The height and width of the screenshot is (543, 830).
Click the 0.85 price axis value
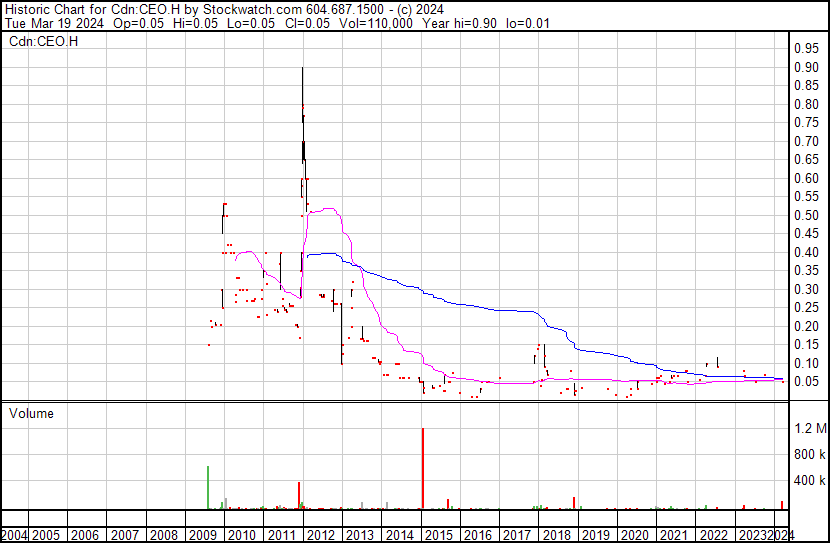click(x=807, y=86)
